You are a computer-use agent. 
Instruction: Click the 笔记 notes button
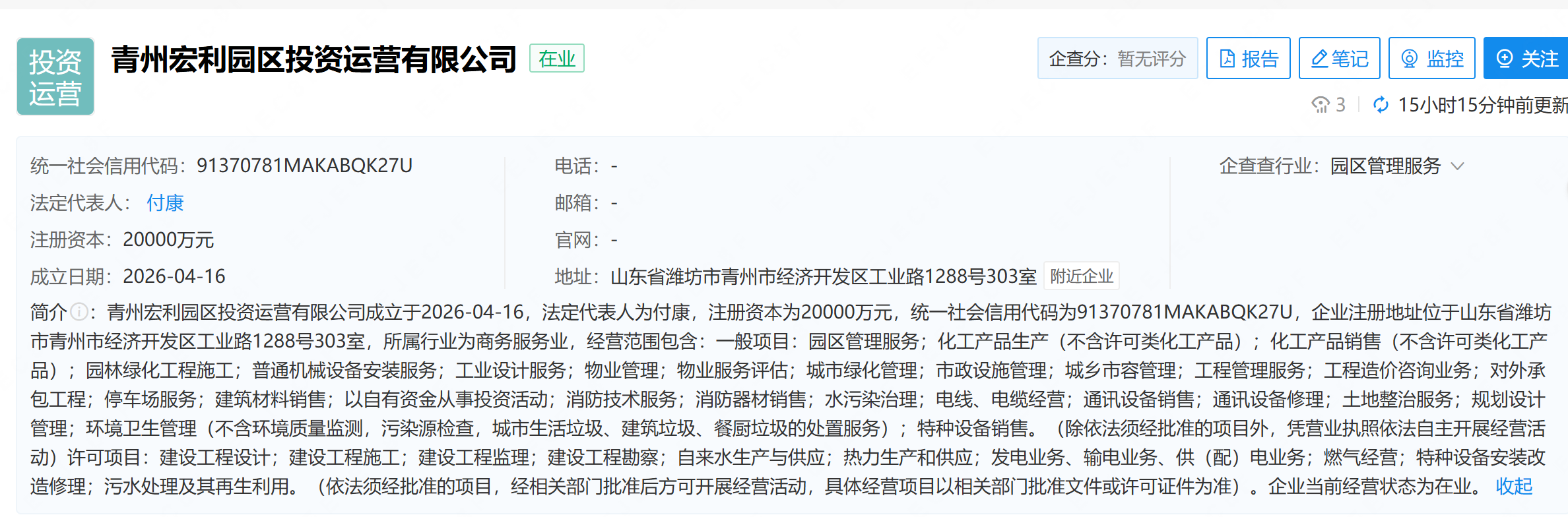1339,59
